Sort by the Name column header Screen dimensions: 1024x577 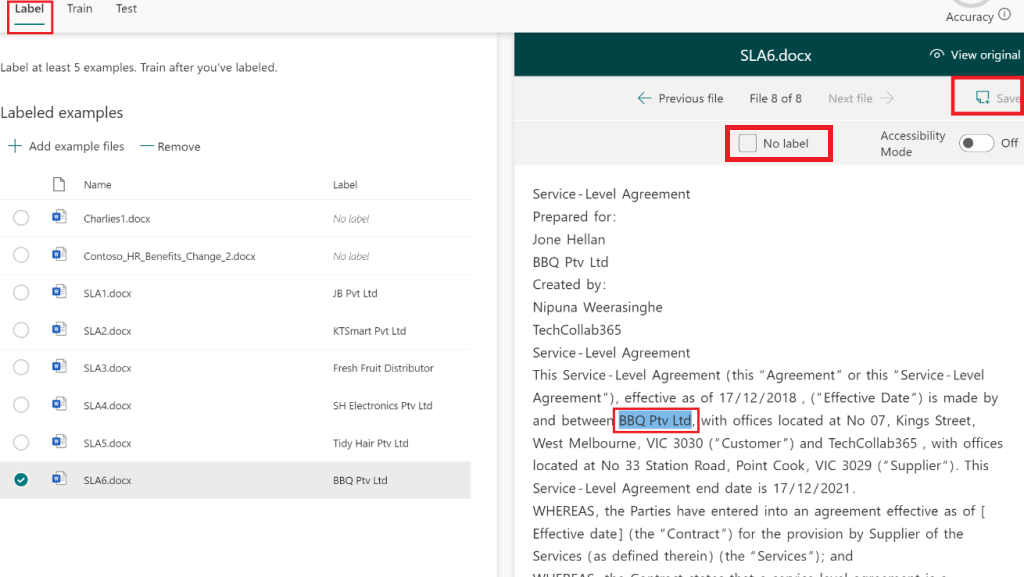[98, 185]
